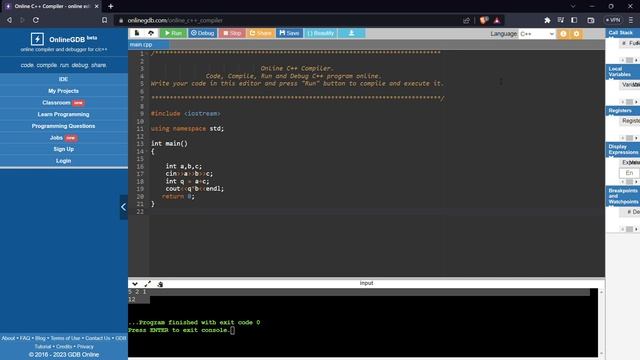This screenshot has height=360, width=640.
Task: Open the Credits footer link
Action: coord(64,347)
